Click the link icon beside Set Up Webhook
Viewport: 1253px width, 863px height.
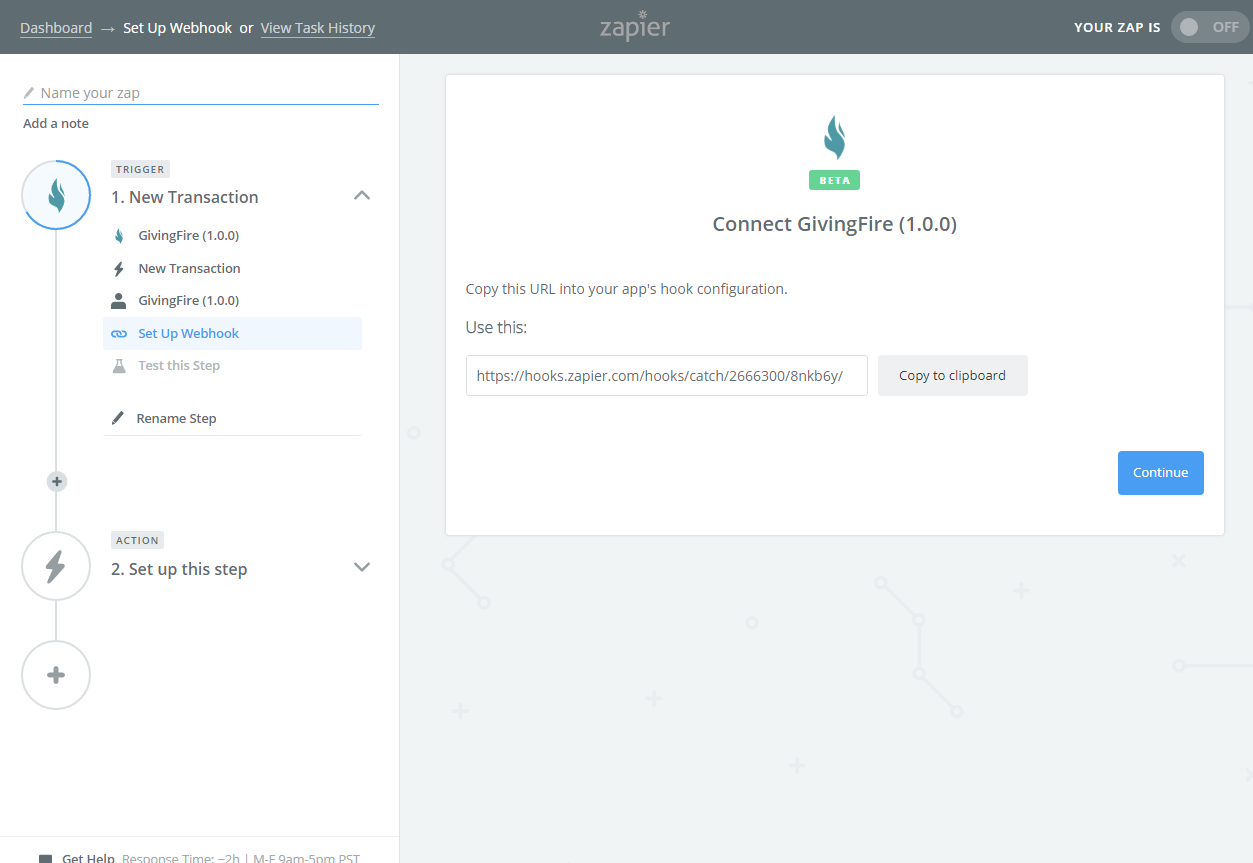[119, 333]
